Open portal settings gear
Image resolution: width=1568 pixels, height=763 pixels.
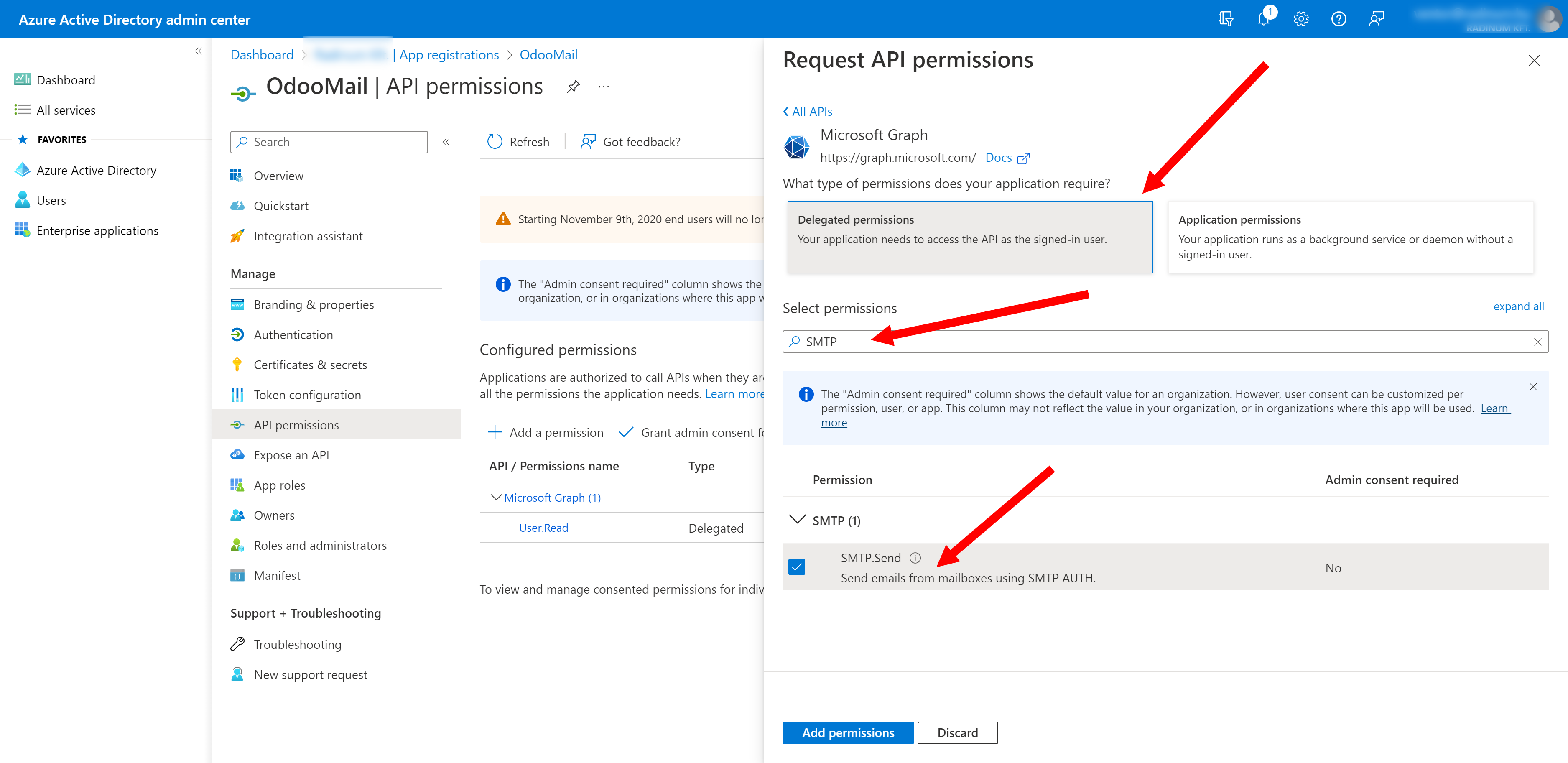point(1301,19)
